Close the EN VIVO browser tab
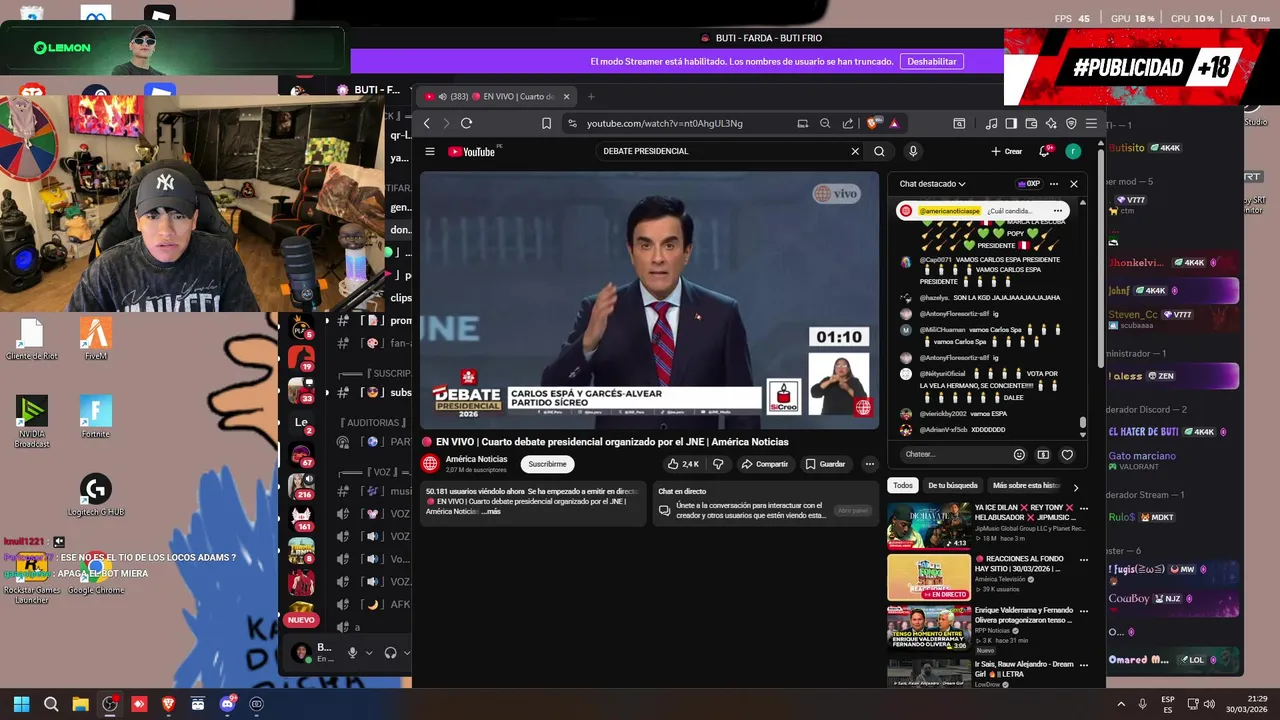1280x720 pixels. [x=566, y=97]
